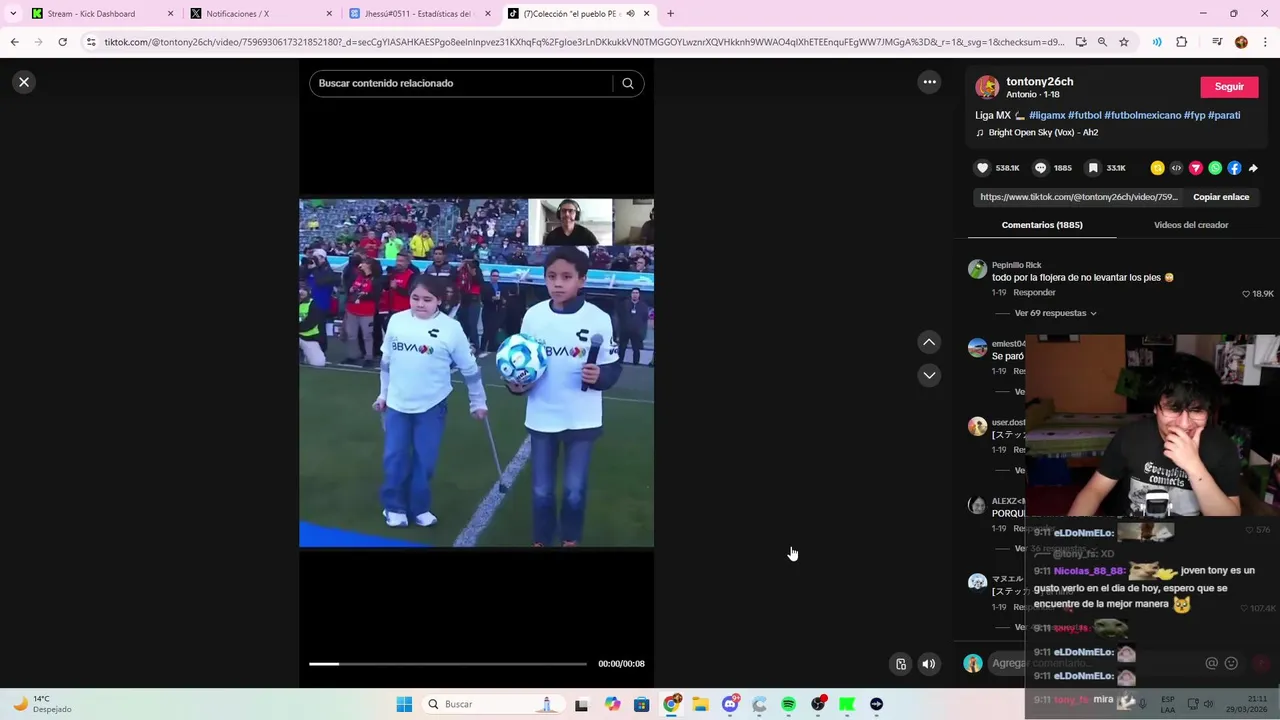Open the commenter avatar next to the comment box
This screenshot has height=720, width=1280.
(x=973, y=663)
